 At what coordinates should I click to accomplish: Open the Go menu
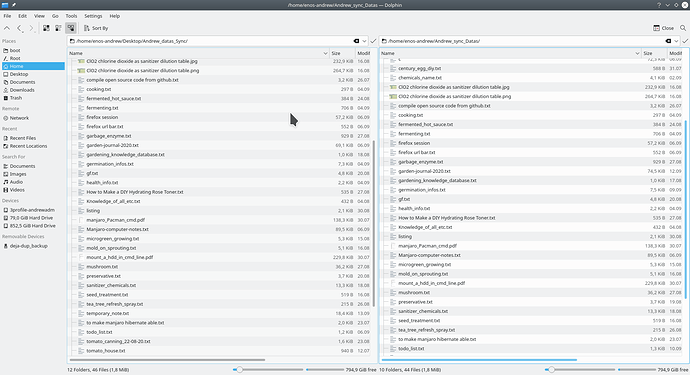click(x=55, y=16)
